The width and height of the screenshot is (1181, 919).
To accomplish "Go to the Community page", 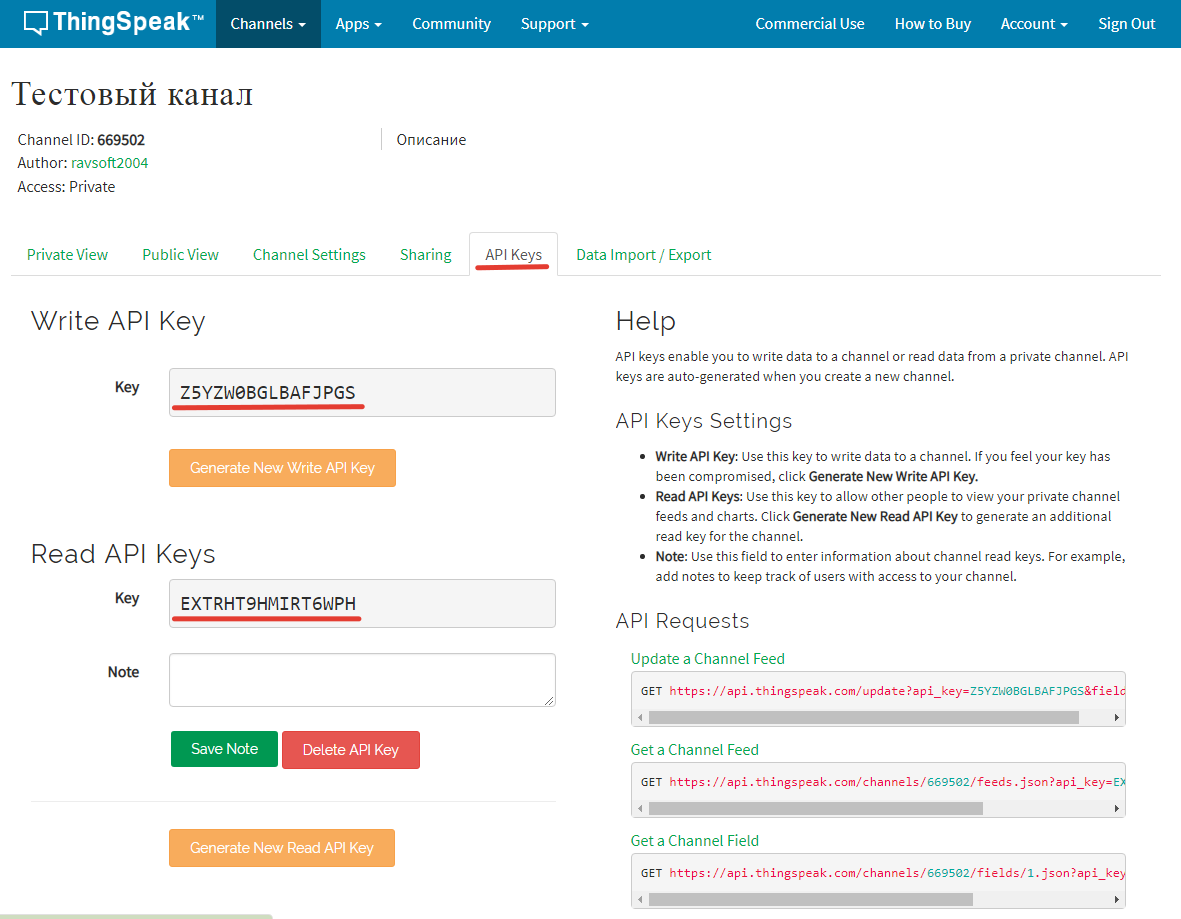I will 451,24.
